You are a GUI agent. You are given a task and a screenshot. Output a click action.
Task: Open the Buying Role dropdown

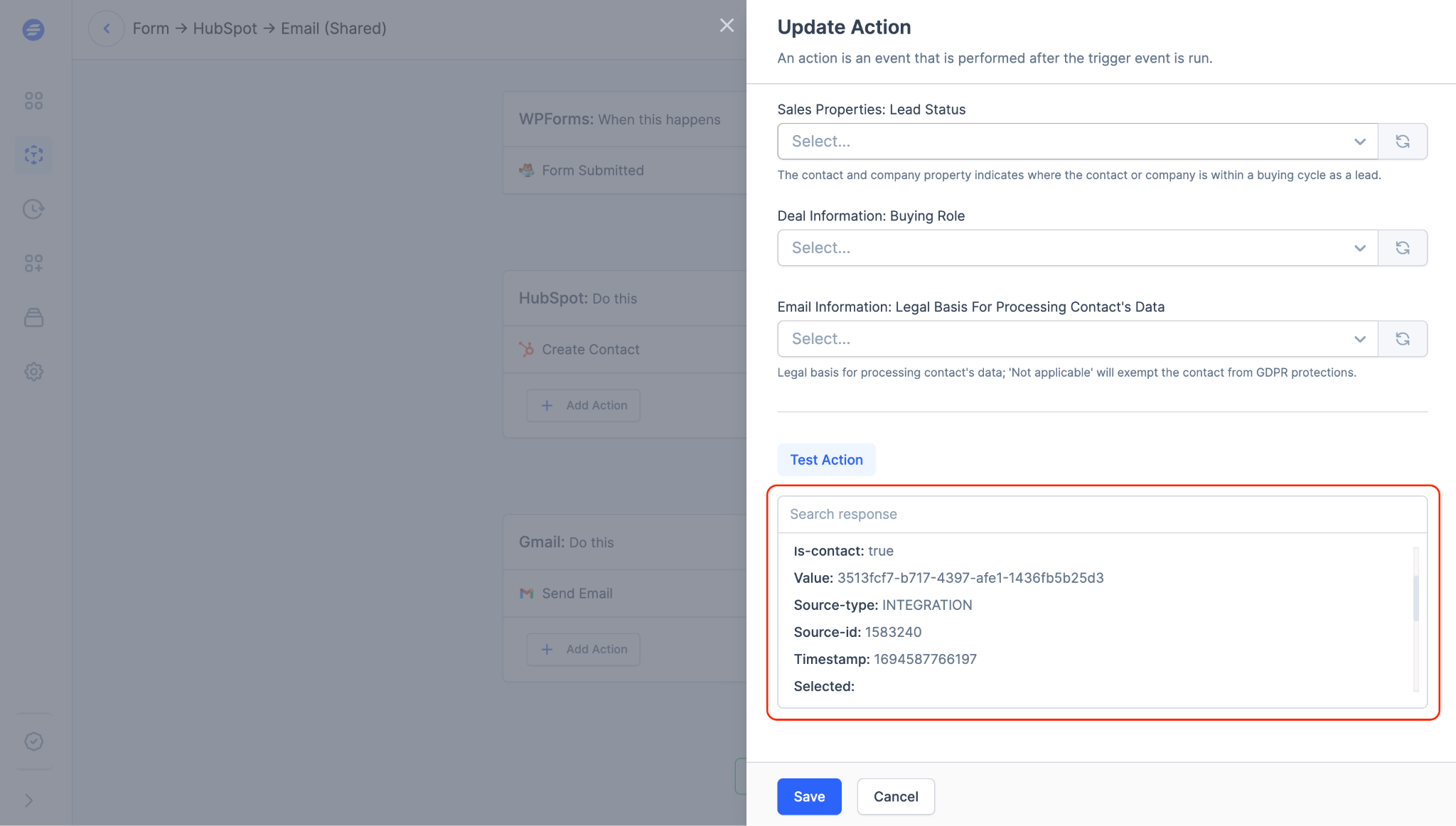(x=1078, y=248)
